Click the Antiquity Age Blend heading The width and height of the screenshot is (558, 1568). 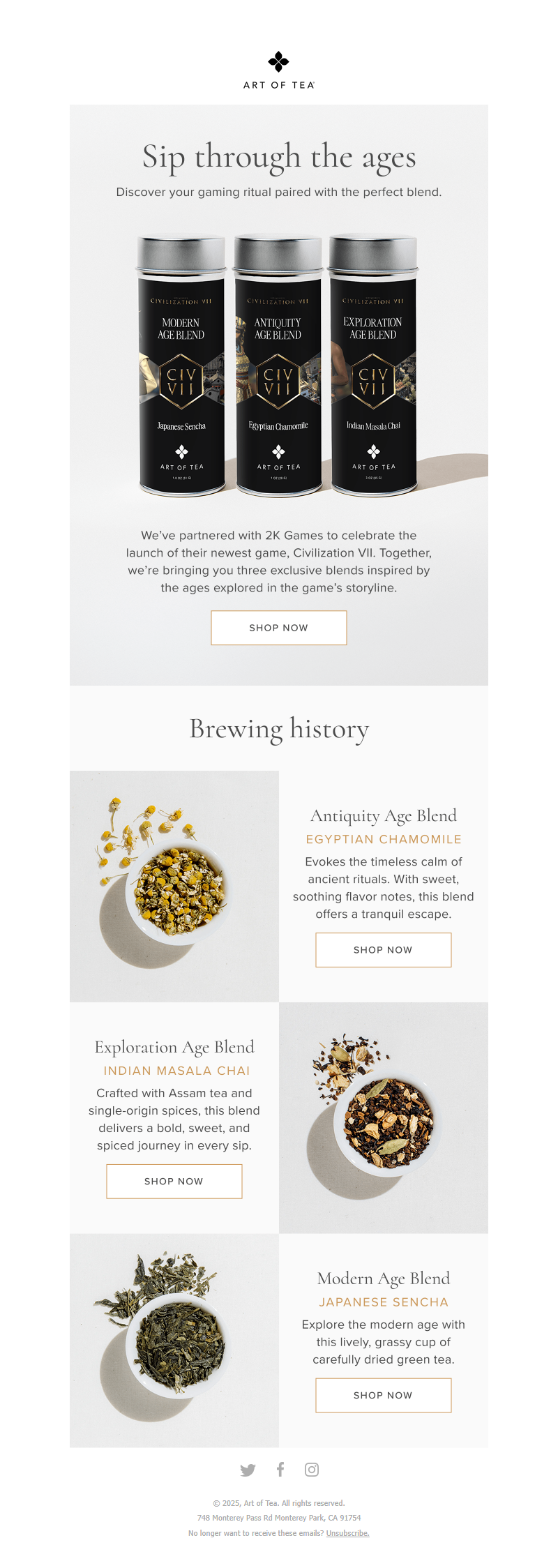[384, 816]
